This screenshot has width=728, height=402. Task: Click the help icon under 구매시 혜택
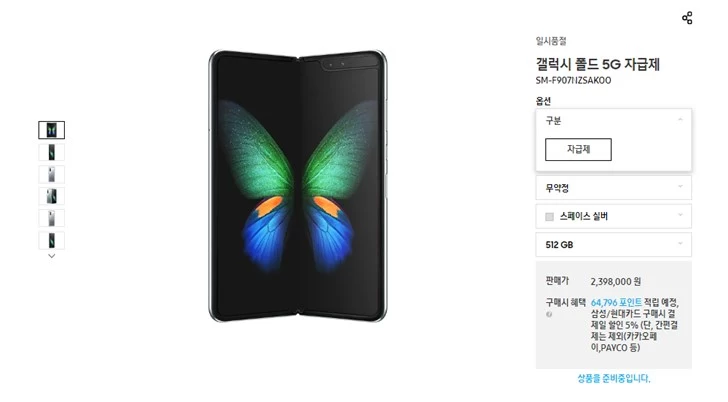pos(549,314)
